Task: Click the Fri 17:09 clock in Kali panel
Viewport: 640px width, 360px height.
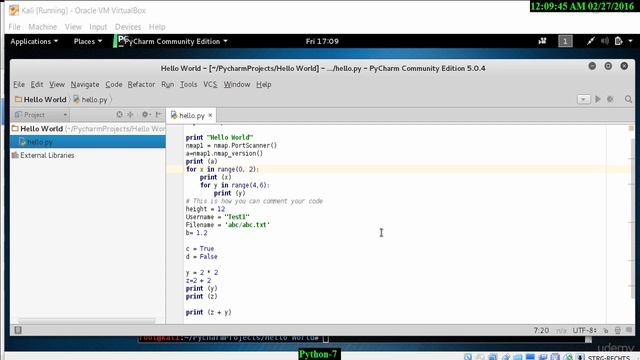Action: (322, 41)
